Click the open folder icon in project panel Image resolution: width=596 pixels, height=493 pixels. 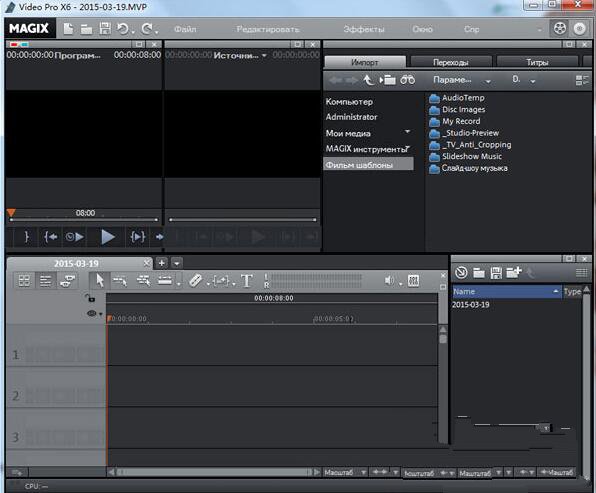[x=479, y=273]
